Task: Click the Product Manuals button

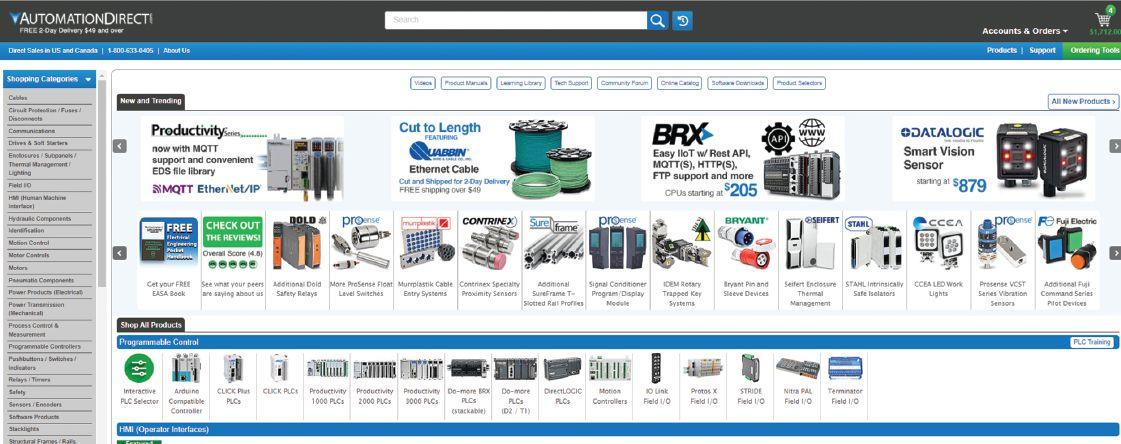Action: (466, 83)
